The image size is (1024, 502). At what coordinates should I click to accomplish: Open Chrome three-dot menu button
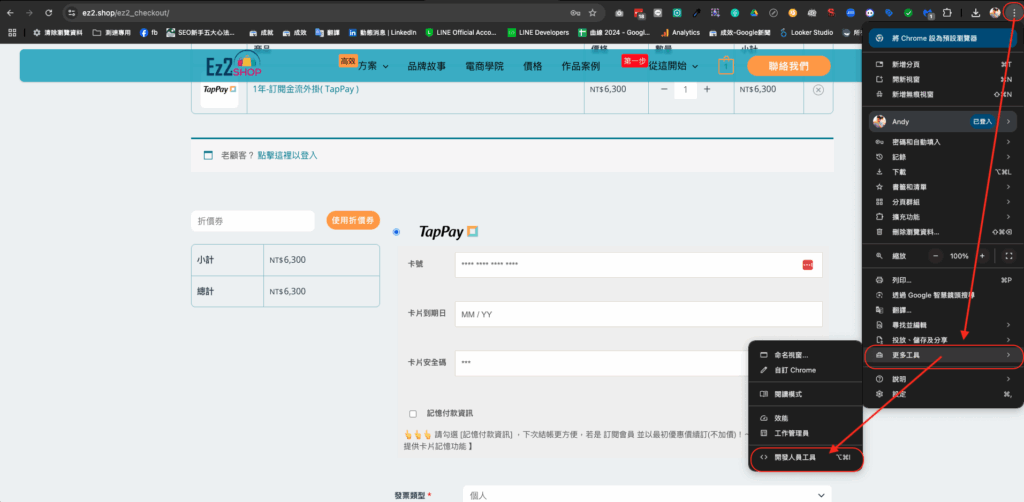(x=1013, y=12)
